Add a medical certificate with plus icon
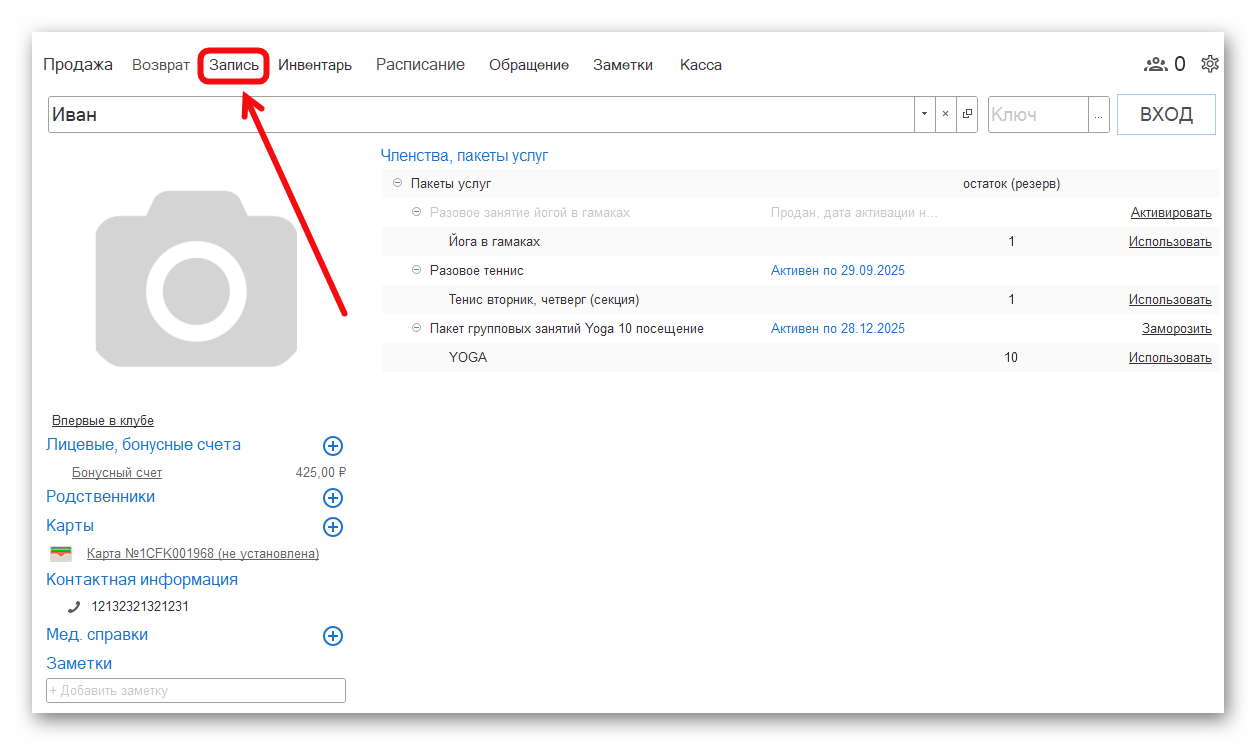1256x745 pixels. click(x=333, y=636)
